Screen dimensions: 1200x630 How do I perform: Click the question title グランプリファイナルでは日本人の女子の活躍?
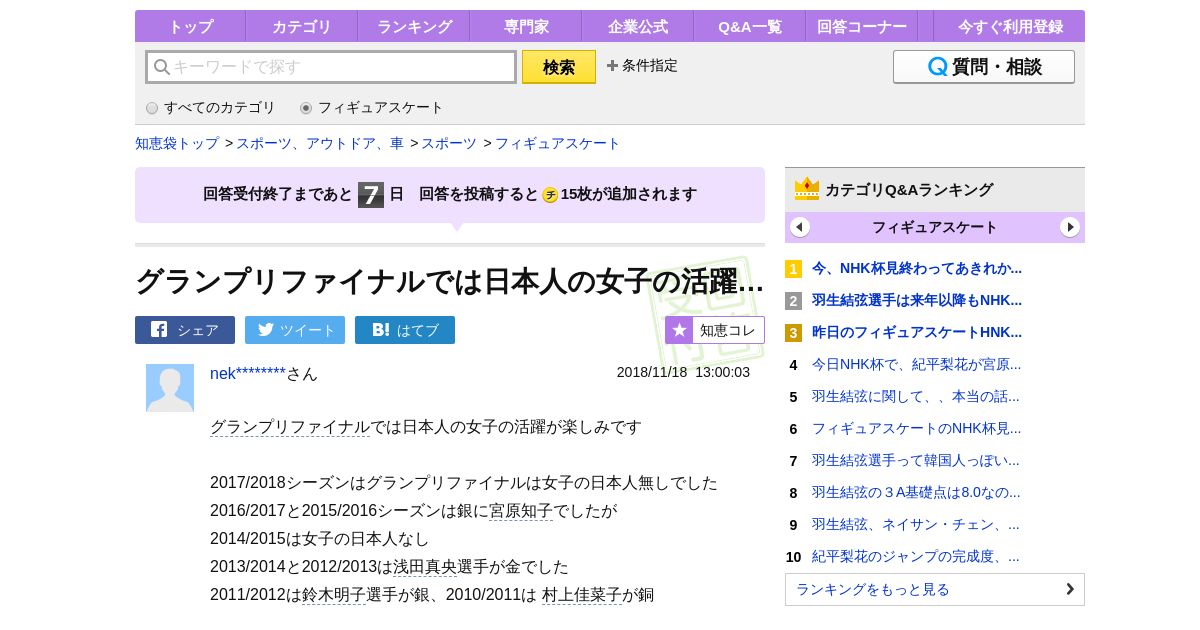coord(450,281)
